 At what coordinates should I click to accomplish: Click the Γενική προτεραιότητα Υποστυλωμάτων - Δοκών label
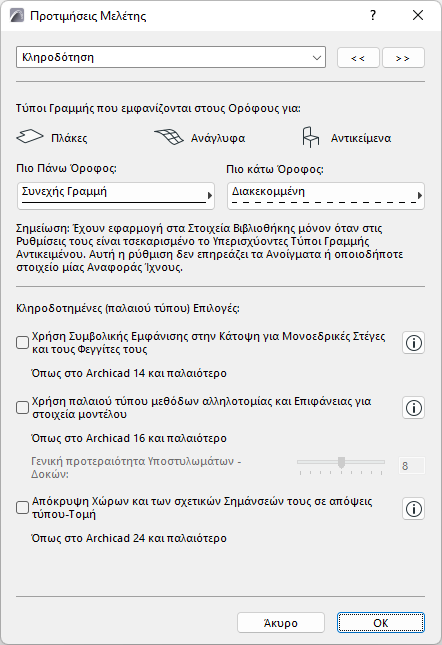point(136,468)
